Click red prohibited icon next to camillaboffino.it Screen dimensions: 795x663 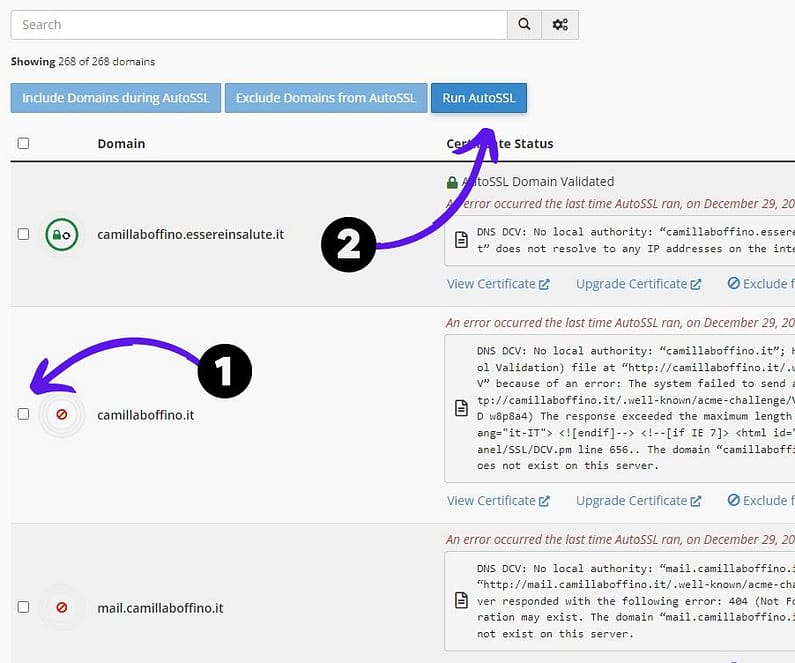[x=62, y=415]
